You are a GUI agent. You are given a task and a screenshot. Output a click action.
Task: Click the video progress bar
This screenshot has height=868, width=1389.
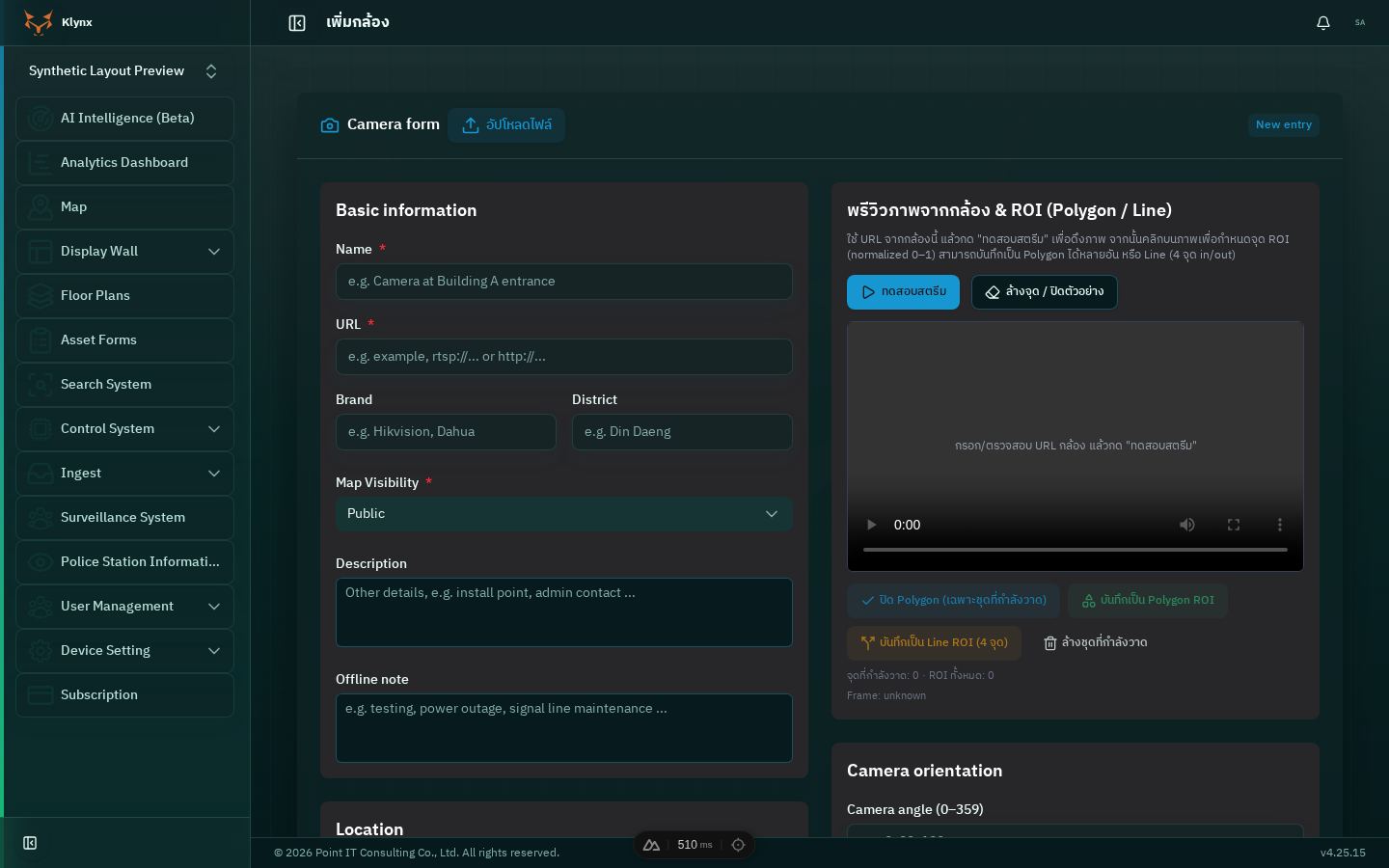click(1076, 550)
